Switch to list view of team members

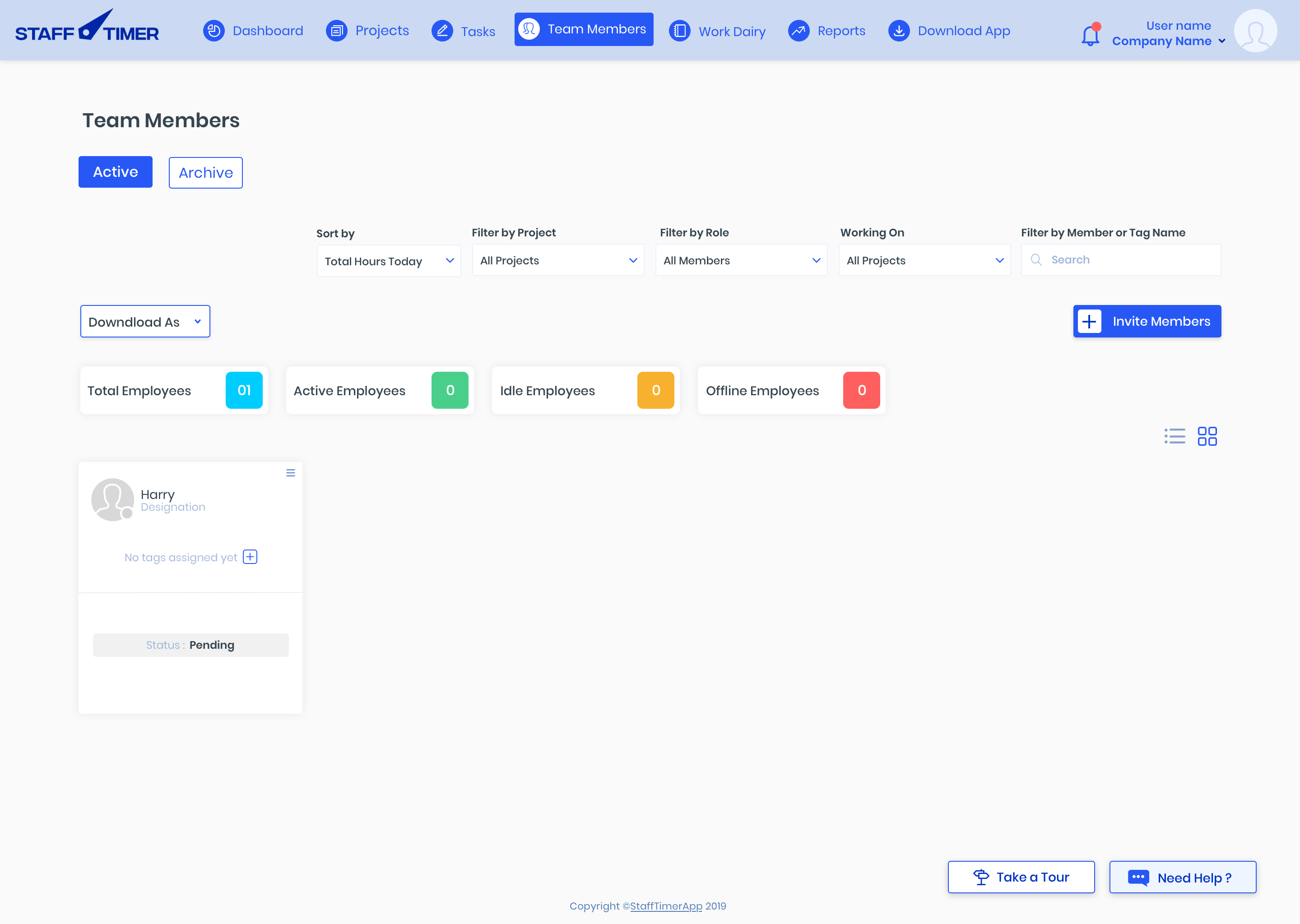[1175, 436]
